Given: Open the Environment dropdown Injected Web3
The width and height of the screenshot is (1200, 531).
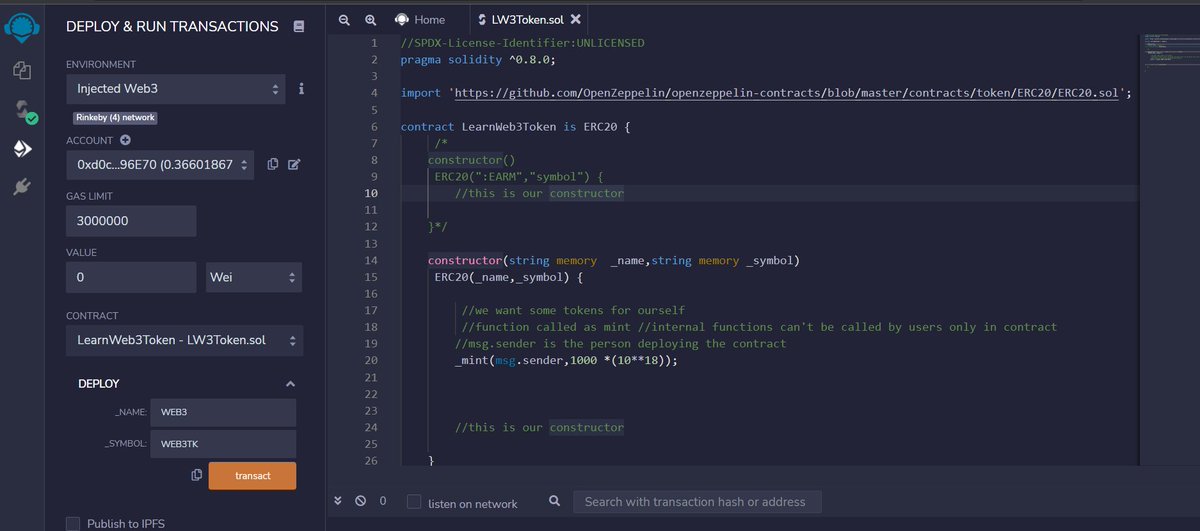Looking at the screenshot, I should pyautogui.click(x=176, y=89).
